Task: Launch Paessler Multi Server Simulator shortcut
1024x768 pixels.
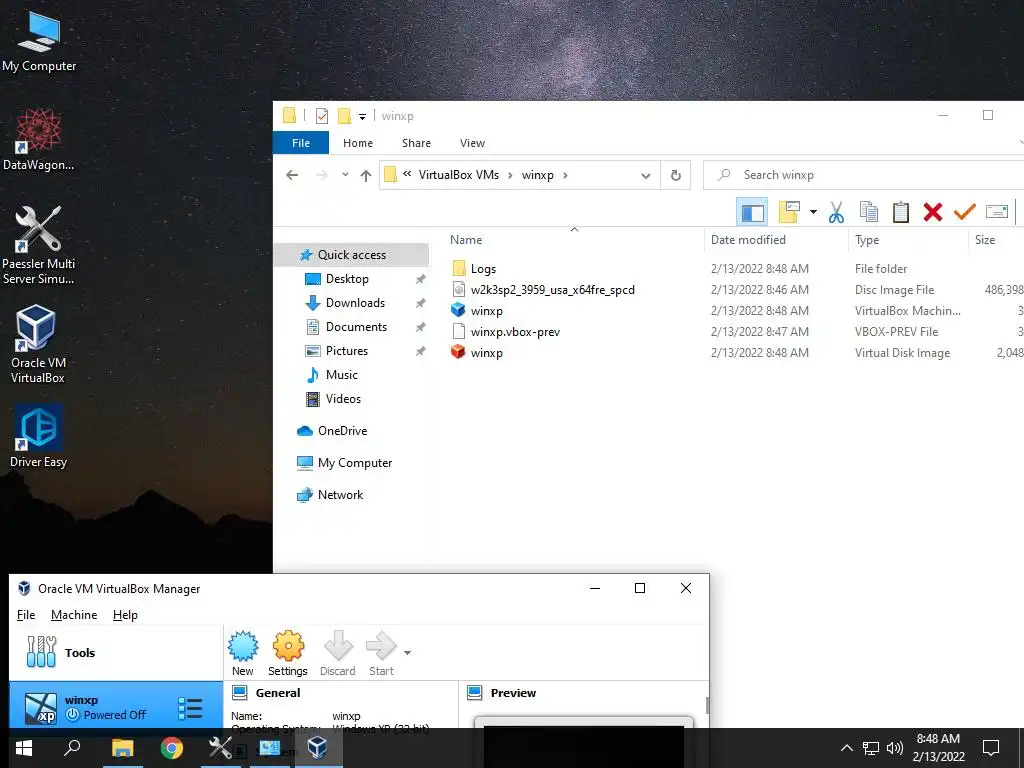Action: (x=39, y=246)
